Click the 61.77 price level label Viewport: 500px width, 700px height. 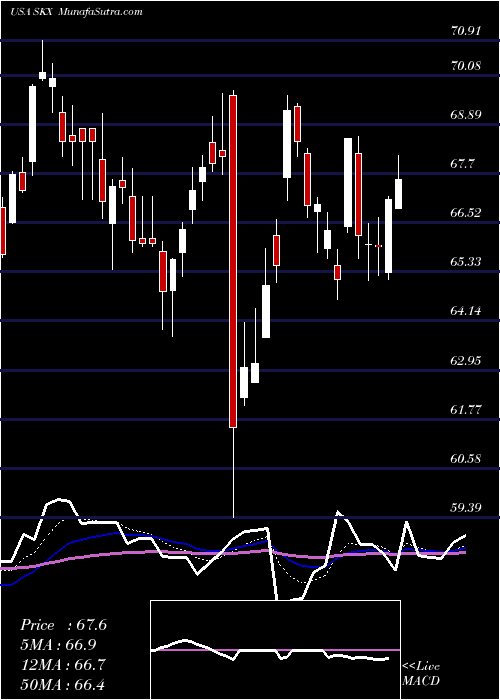(466, 409)
